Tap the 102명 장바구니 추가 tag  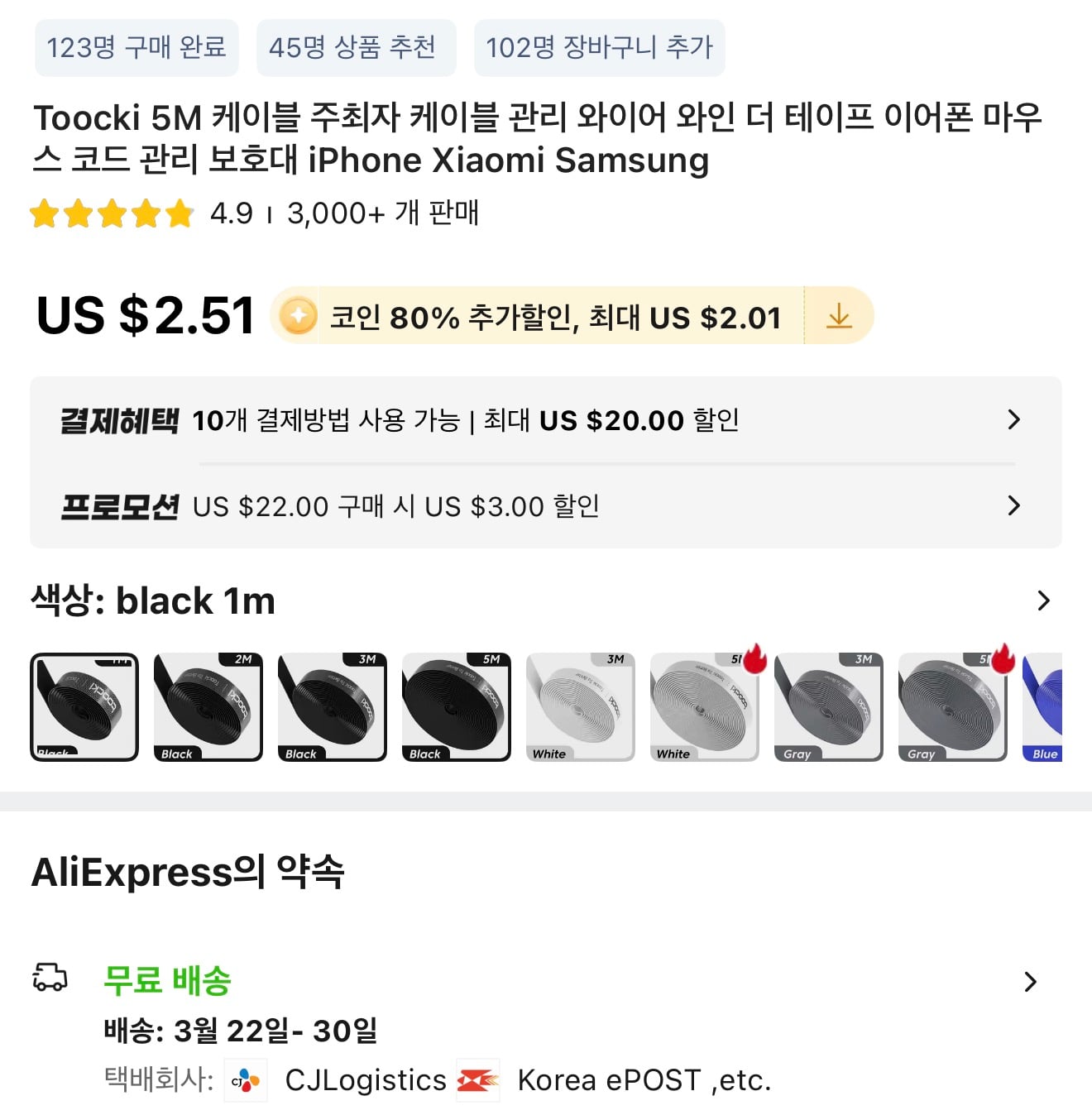click(x=599, y=48)
